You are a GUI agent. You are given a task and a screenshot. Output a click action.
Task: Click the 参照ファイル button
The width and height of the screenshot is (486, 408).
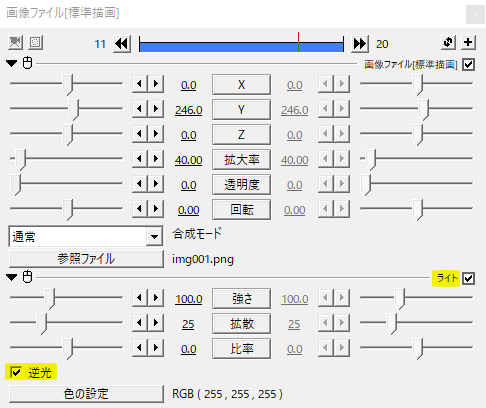coord(86,259)
